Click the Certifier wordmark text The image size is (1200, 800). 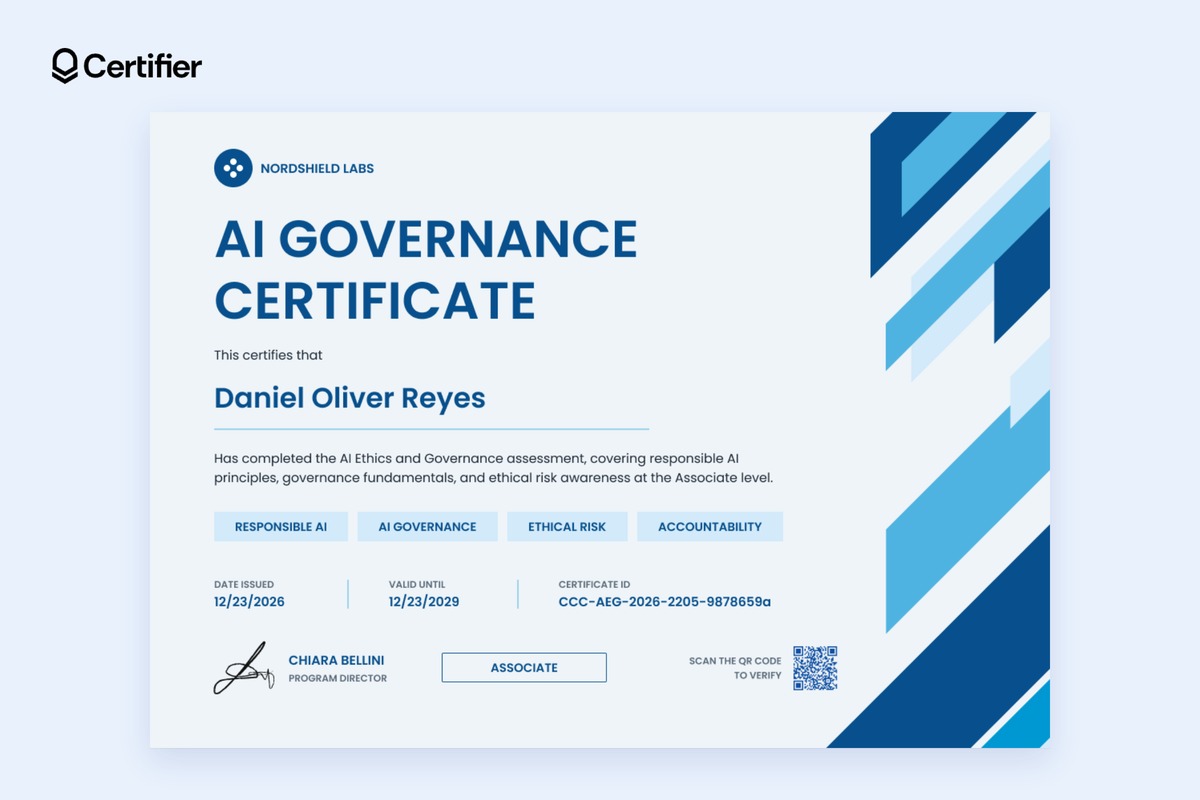point(143,67)
